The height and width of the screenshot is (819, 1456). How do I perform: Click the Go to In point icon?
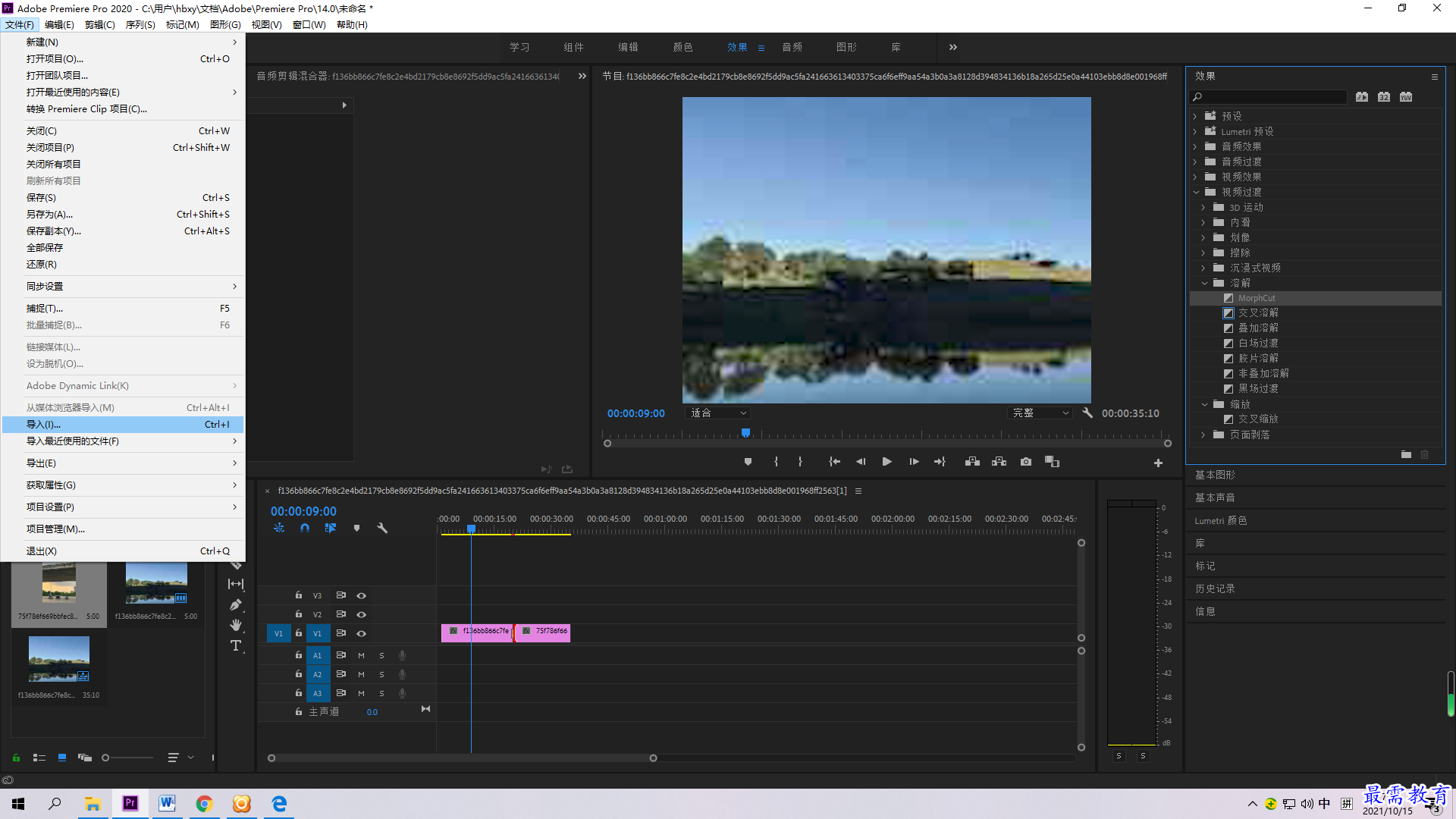coord(834,462)
